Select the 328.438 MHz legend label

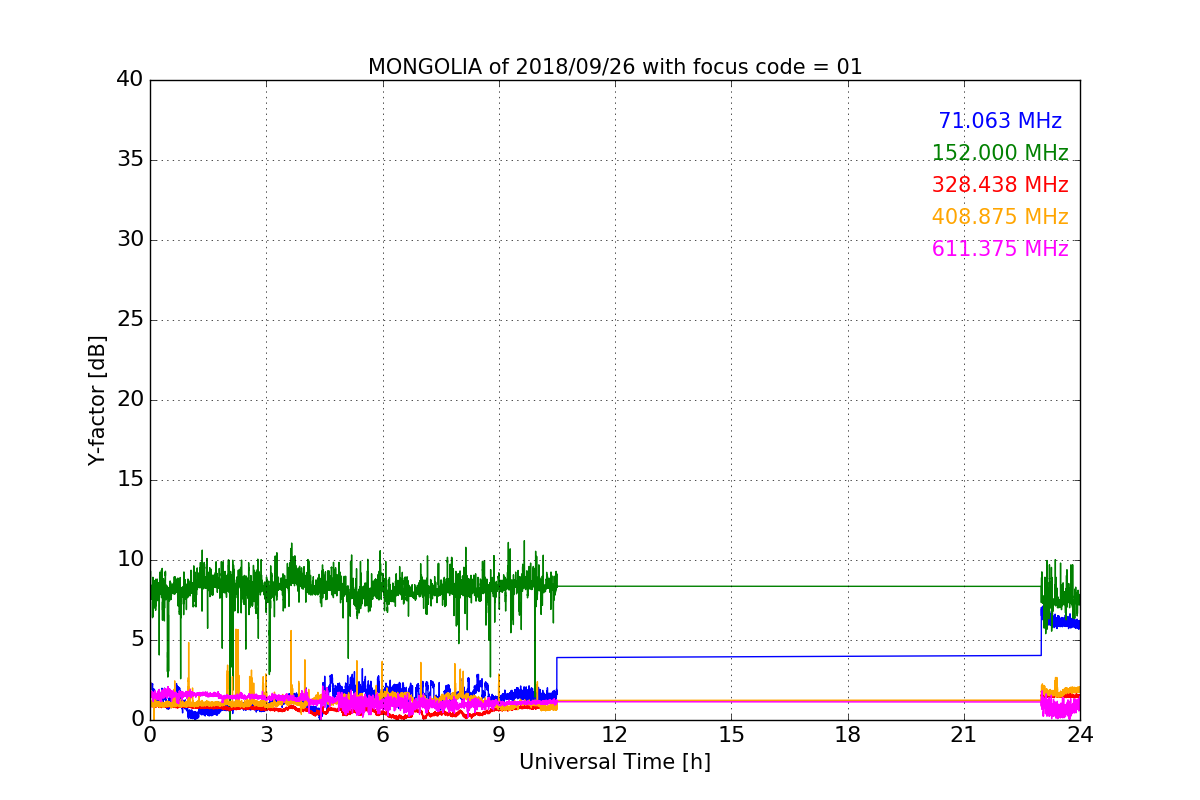point(1000,185)
